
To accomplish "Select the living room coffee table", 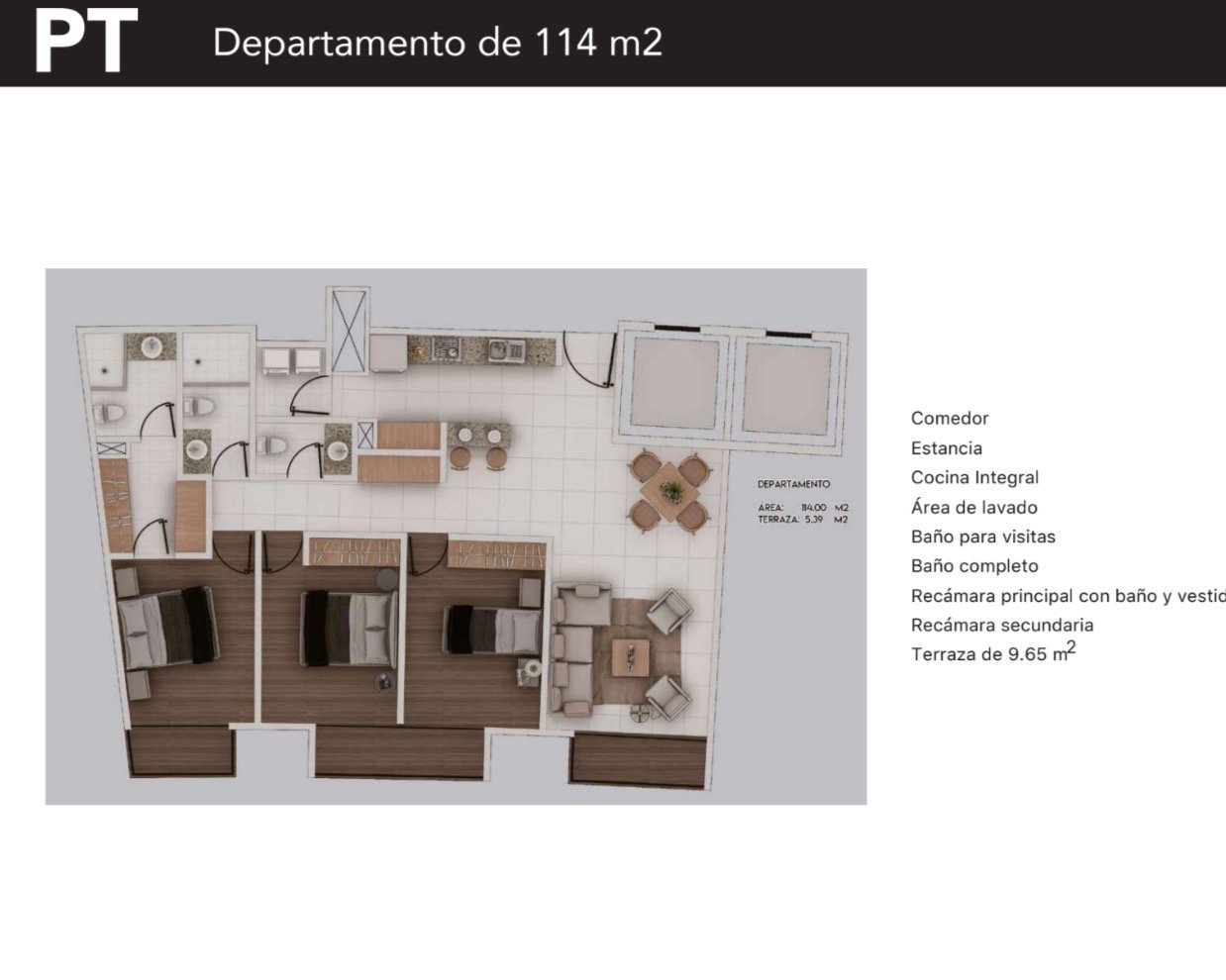I will coord(630,655).
